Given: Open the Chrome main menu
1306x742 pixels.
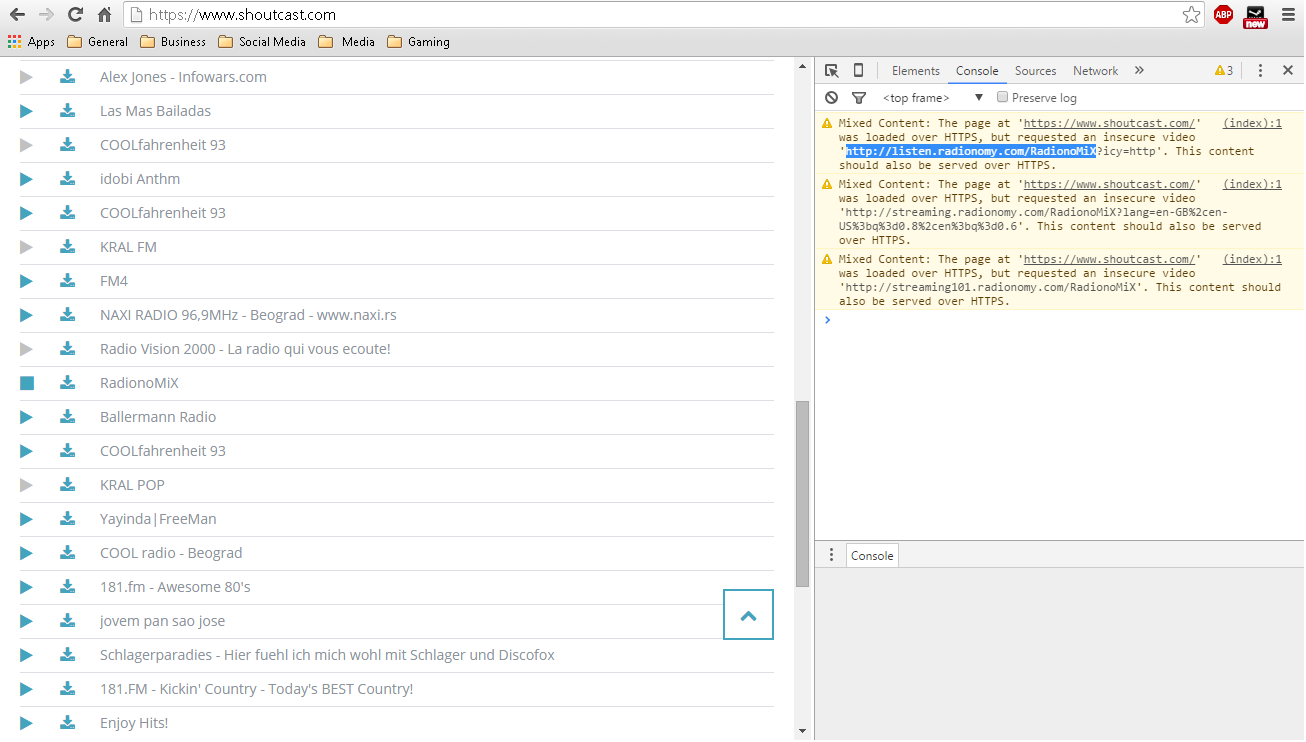Looking at the screenshot, I should 1288,15.
